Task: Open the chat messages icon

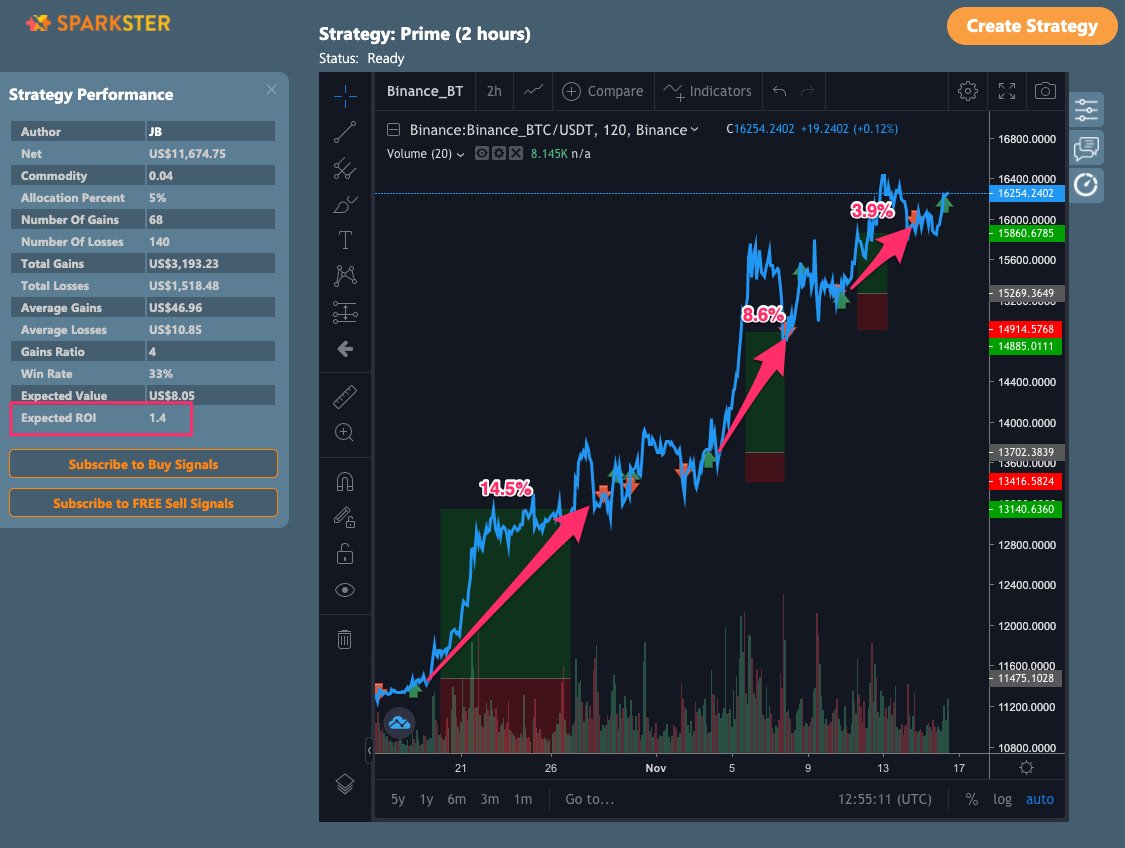Action: pos(1086,149)
